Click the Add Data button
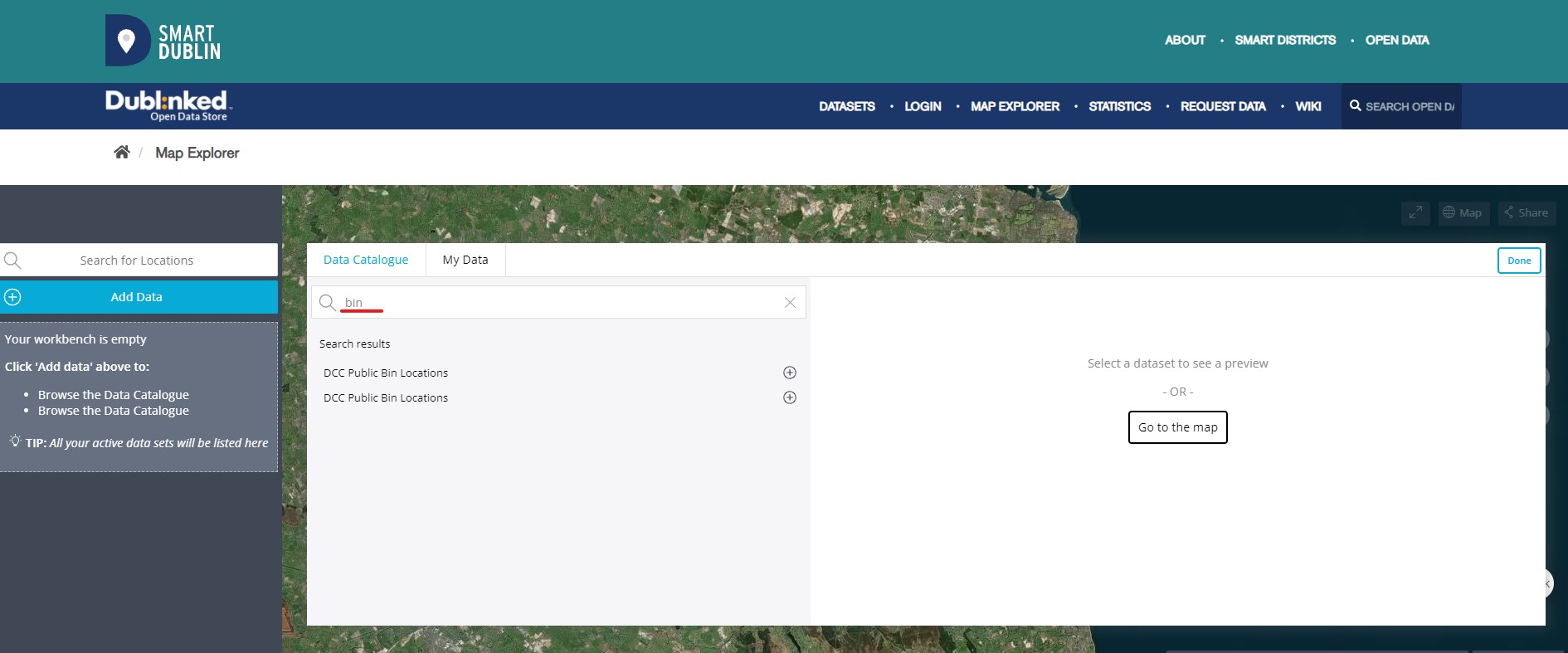Viewport: 1568px width, 653px height. tap(138, 297)
